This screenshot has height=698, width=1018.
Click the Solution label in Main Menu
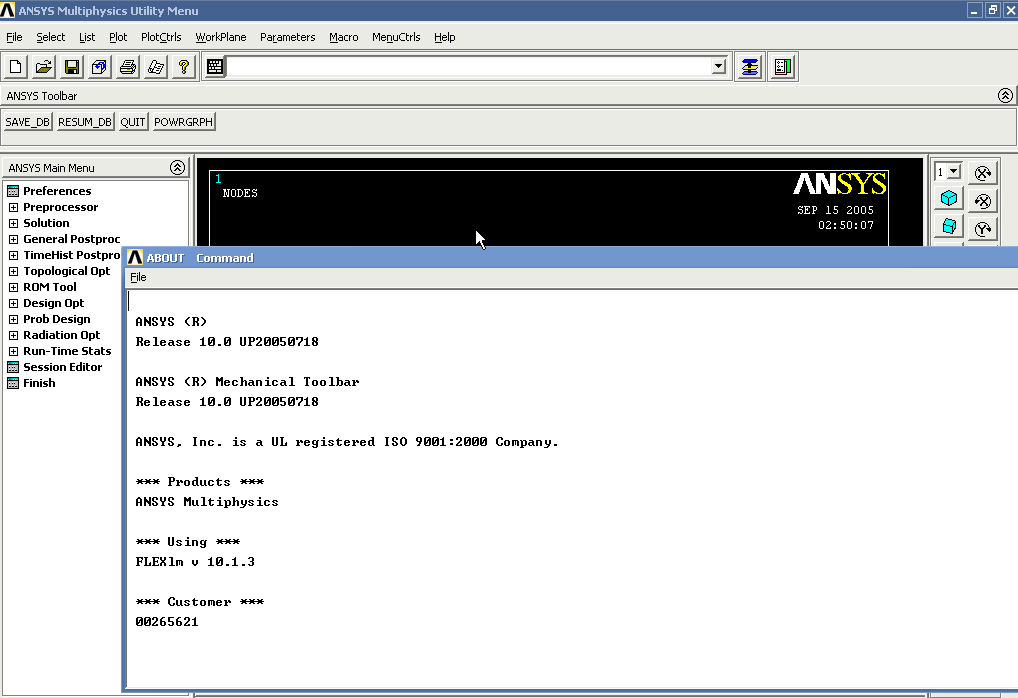[x=46, y=223]
